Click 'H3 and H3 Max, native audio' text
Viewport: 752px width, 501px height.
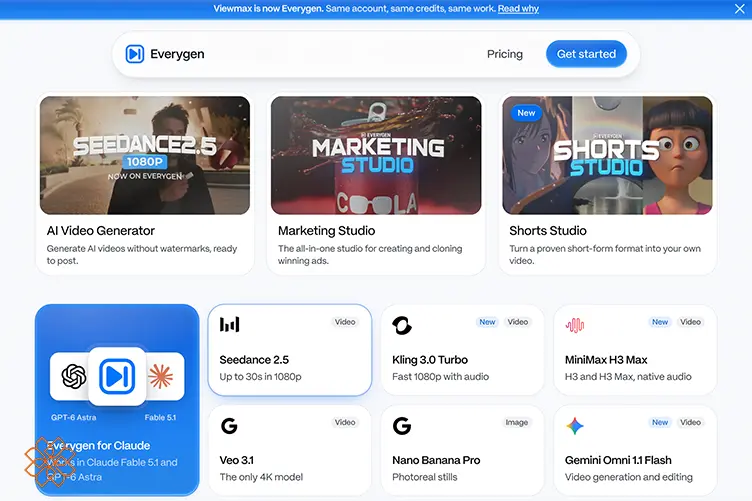click(x=628, y=377)
